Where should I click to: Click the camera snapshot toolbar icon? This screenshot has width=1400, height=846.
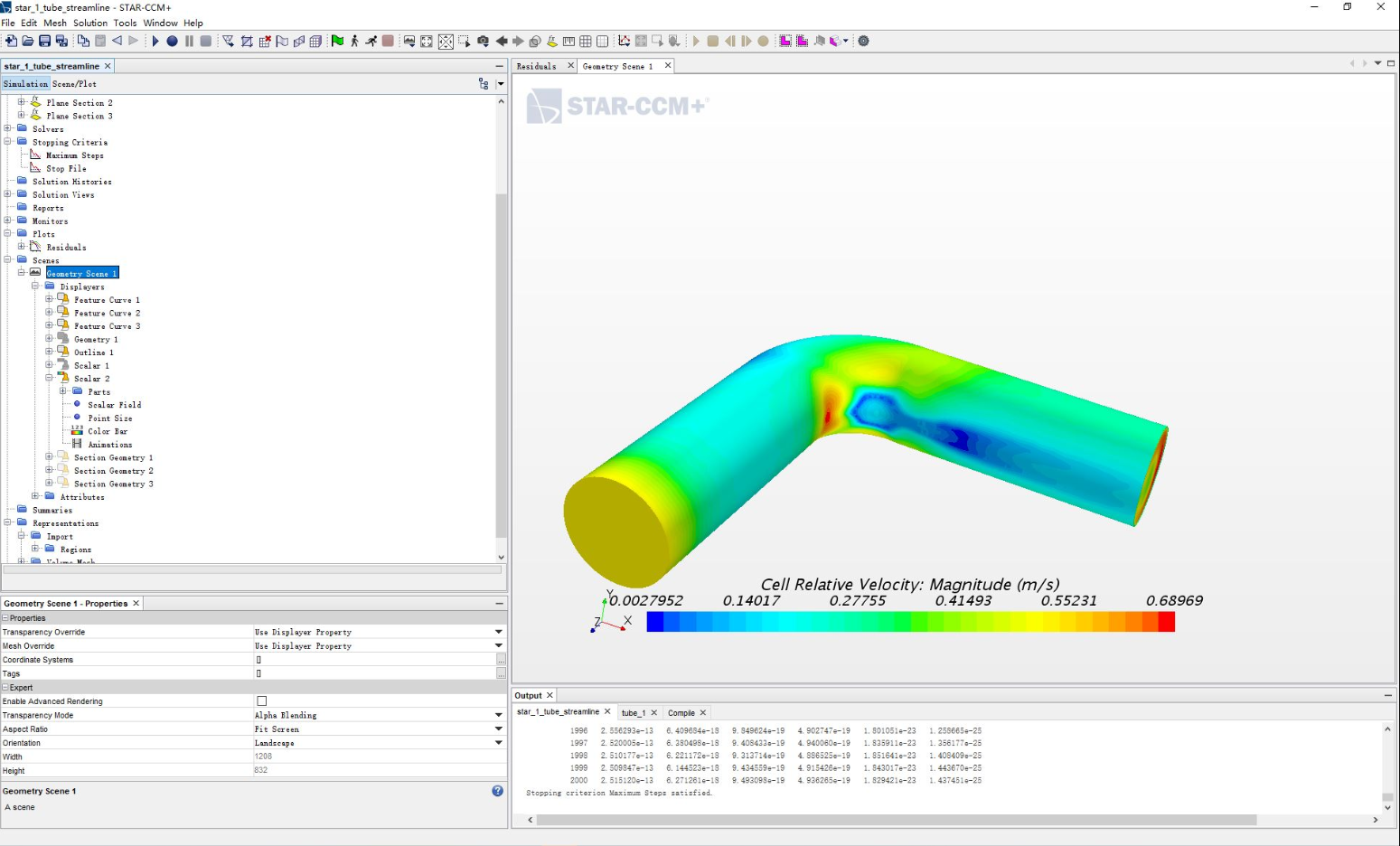point(483,41)
